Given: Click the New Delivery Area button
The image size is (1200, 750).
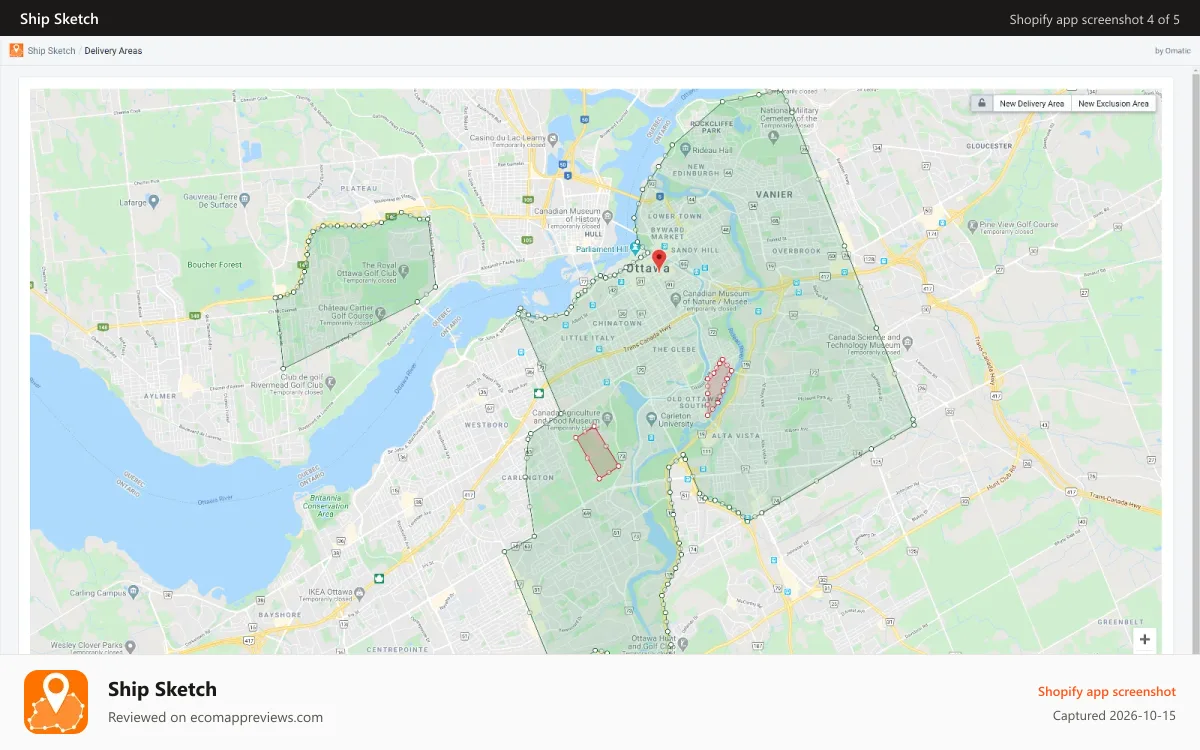Looking at the screenshot, I should [x=1032, y=103].
